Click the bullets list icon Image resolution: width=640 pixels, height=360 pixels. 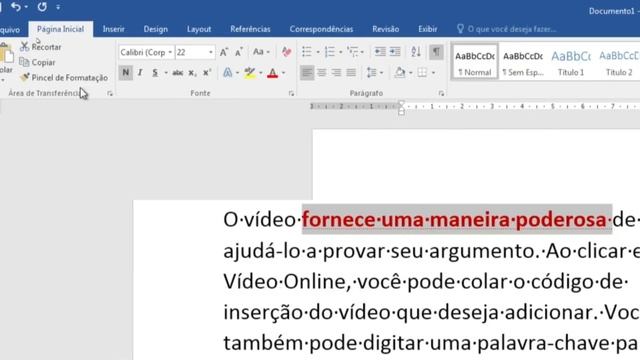pos(307,52)
